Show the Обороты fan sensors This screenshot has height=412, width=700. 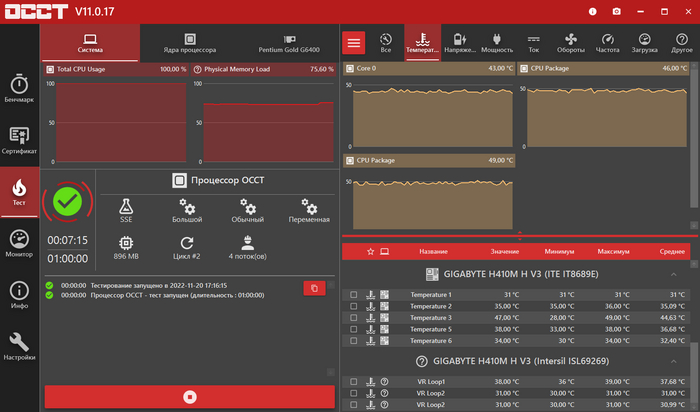570,42
